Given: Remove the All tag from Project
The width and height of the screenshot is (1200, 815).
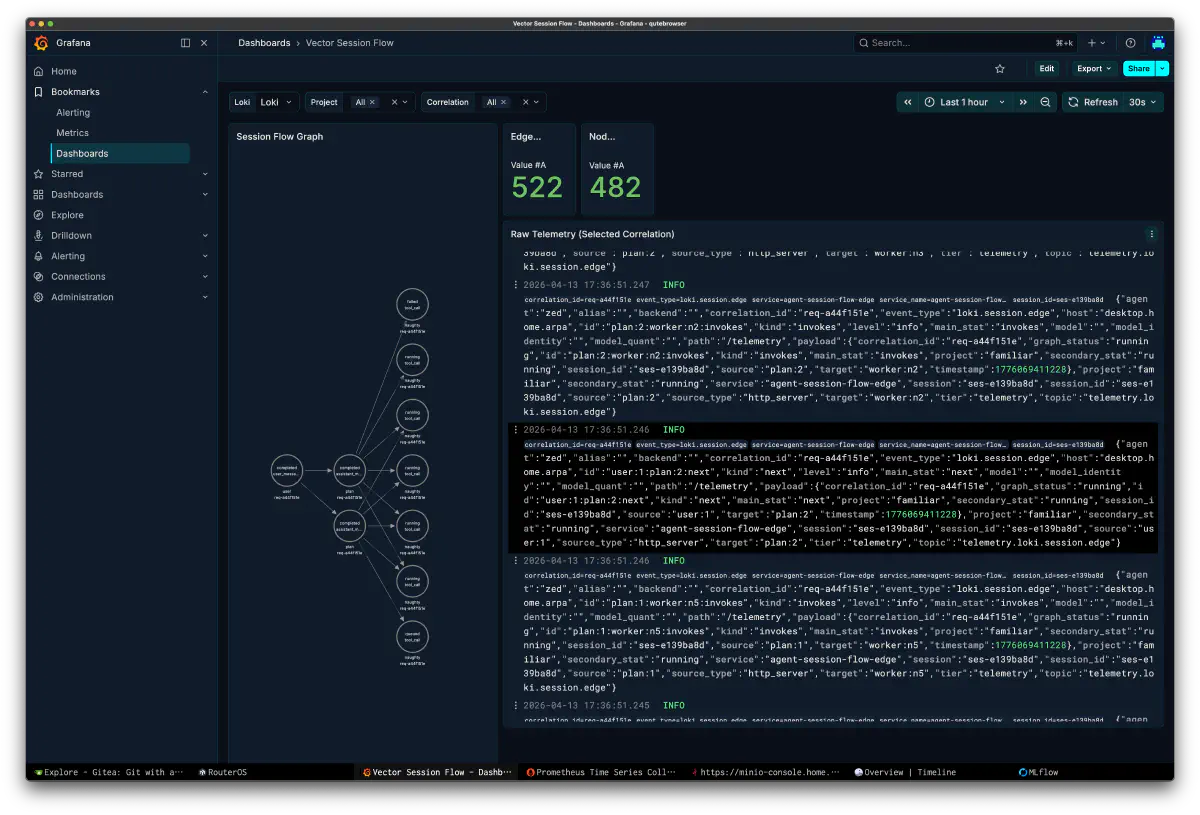Looking at the screenshot, I should tap(372, 102).
